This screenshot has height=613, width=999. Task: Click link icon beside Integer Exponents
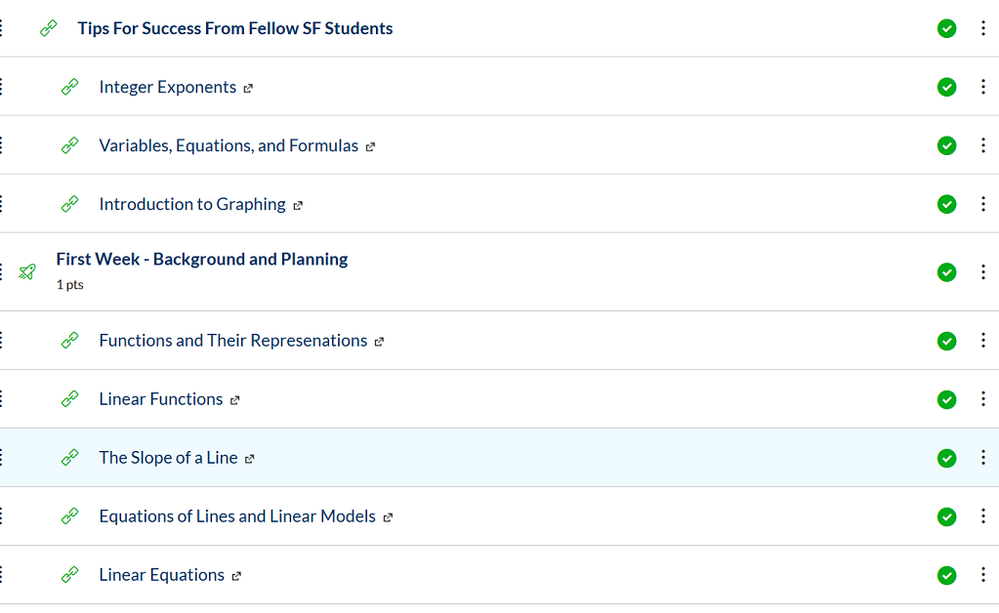[70, 87]
